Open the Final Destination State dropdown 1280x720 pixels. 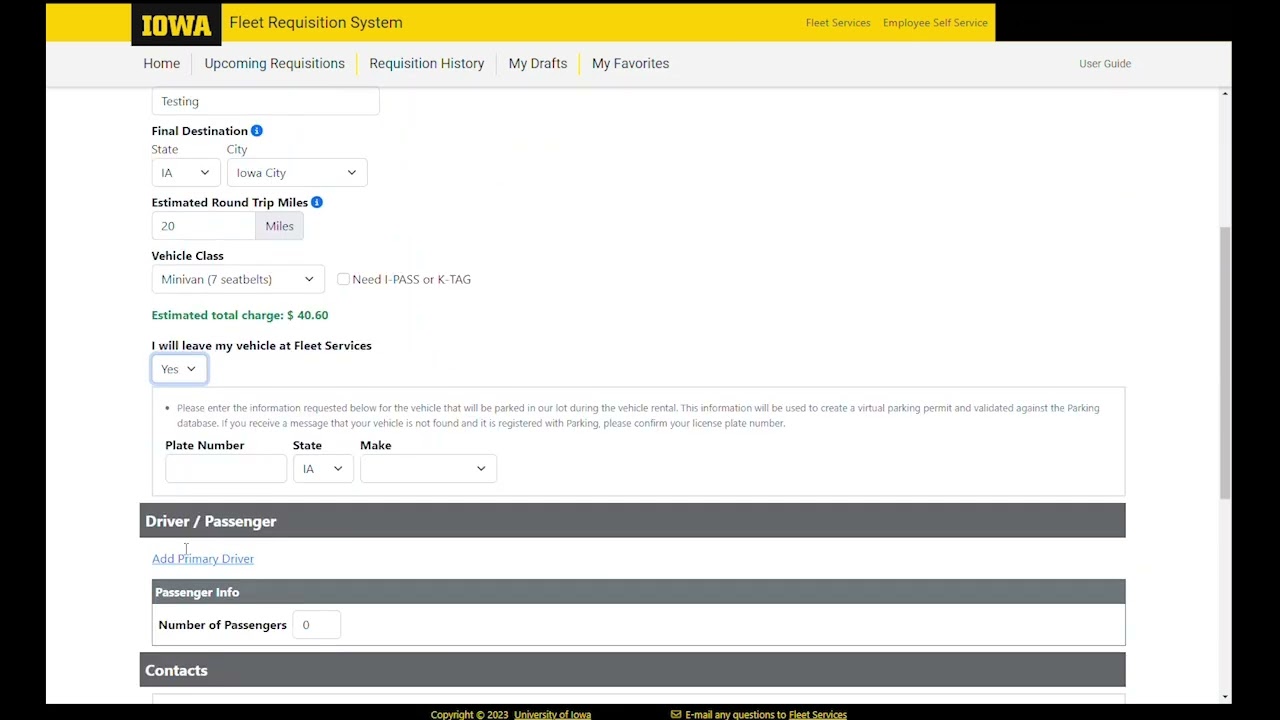tap(186, 173)
